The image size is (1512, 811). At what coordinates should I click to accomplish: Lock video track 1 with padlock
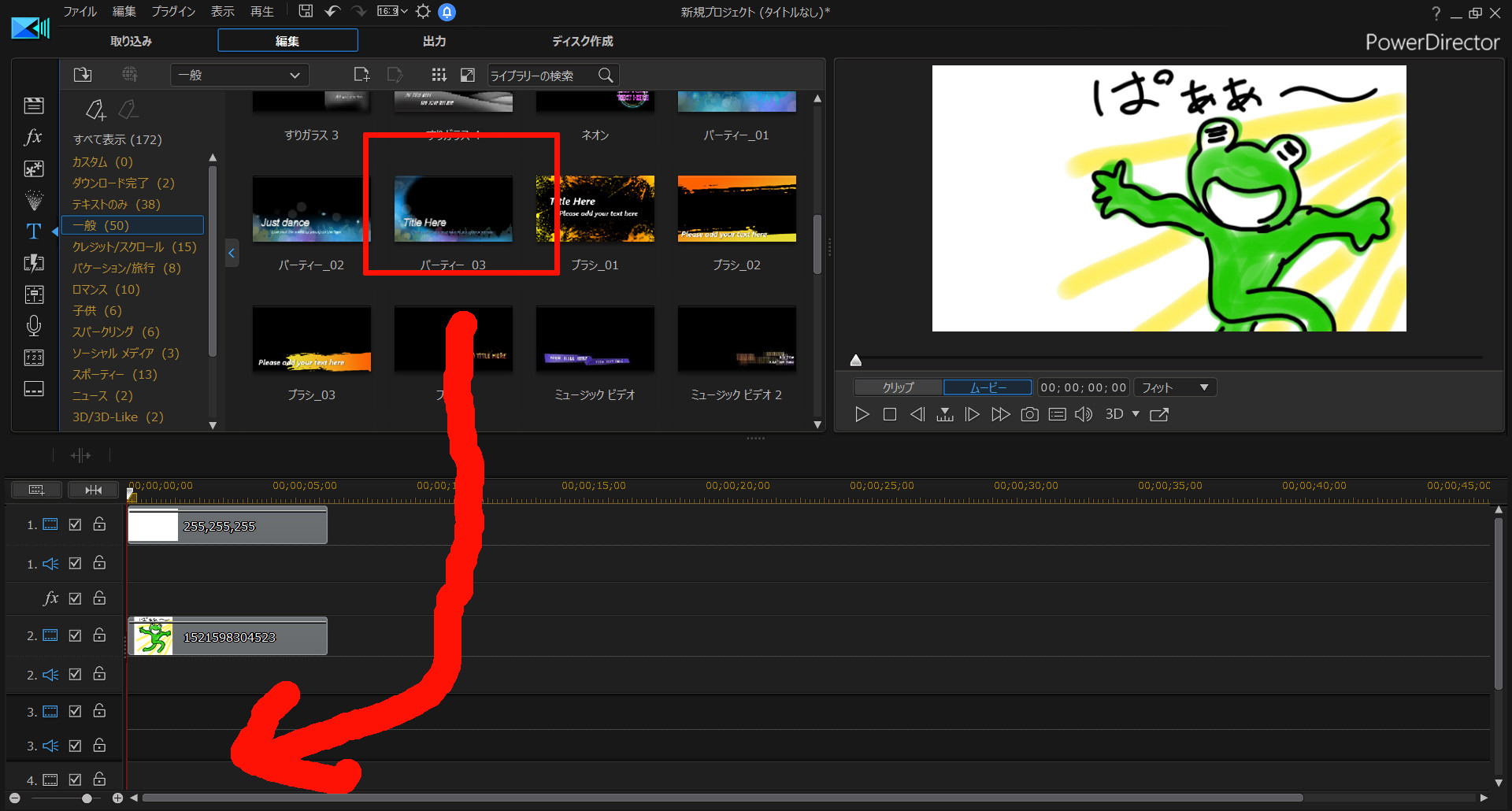point(99,524)
